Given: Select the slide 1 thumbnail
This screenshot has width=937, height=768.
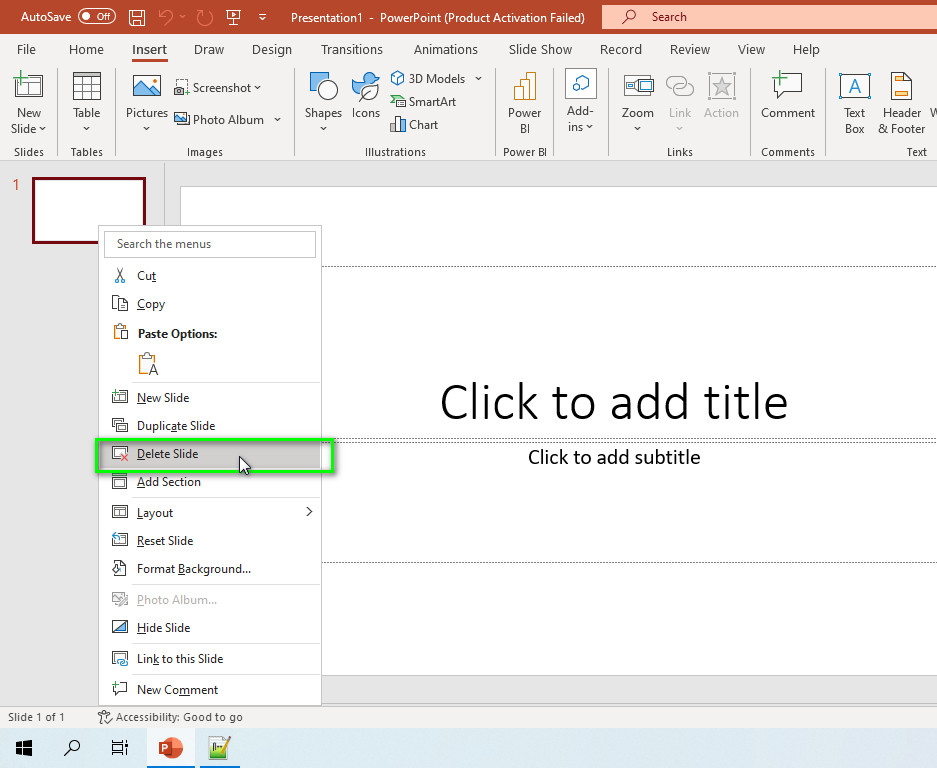Looking at the screenshot, I should pyautogui.click(x=89, y=210).
